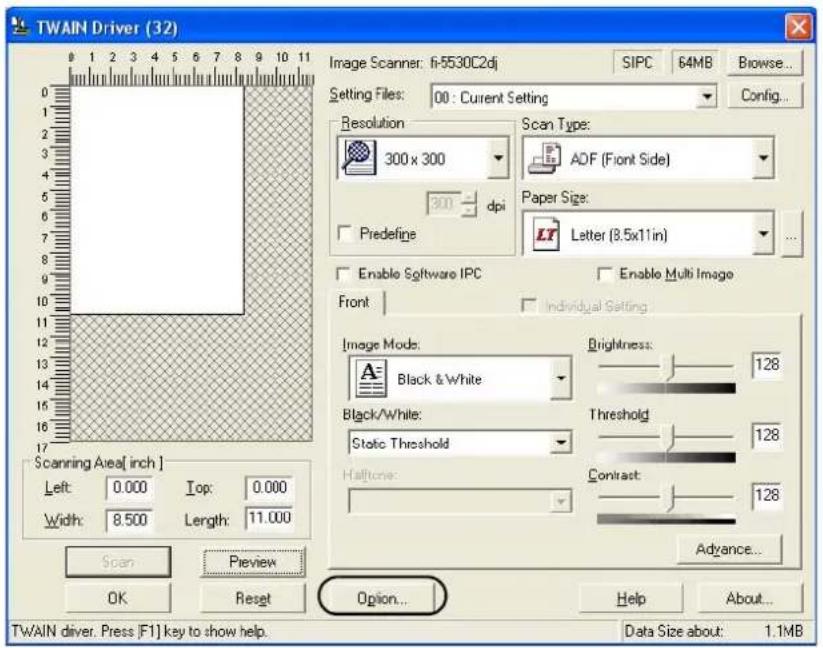Click the 'TWAIN driver. Press [F1]' status text
Screen dimensions: 823x648
tap(139, 631)
